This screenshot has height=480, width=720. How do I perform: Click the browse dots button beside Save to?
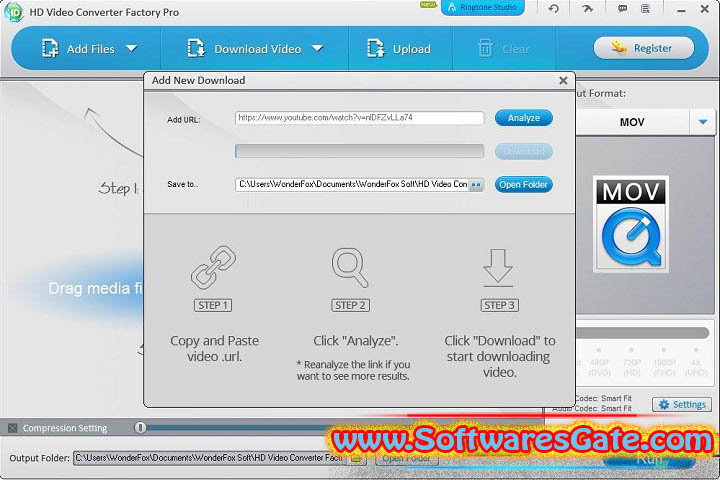(x=476, y=185)
